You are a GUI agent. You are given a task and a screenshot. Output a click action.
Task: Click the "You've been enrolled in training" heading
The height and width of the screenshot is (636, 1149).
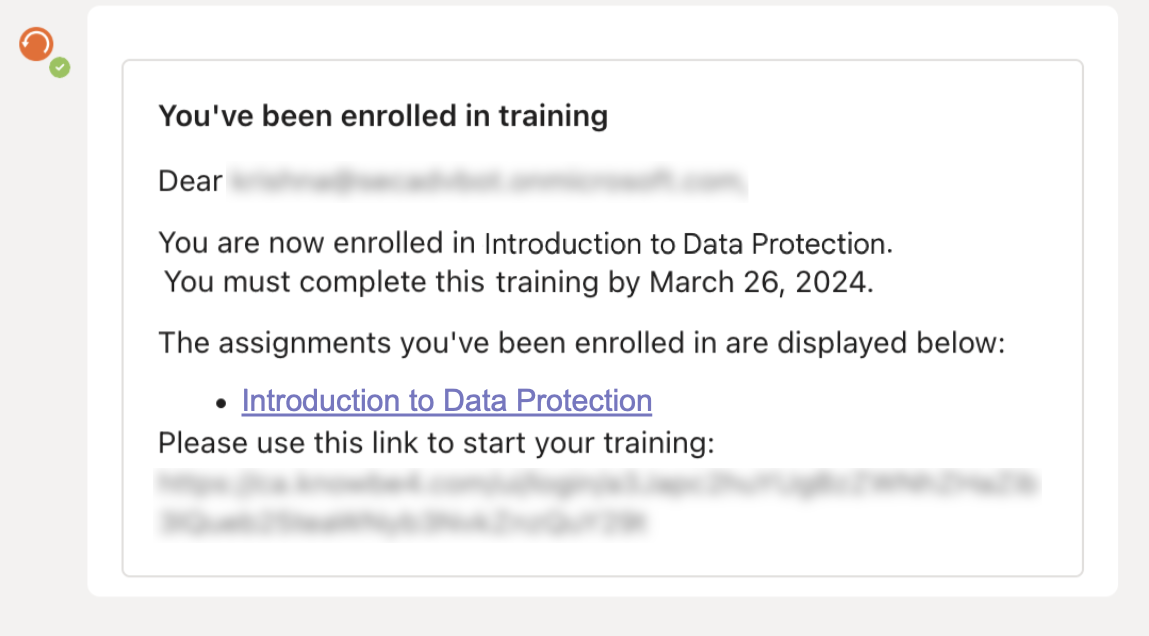click(x=383, y=116)
